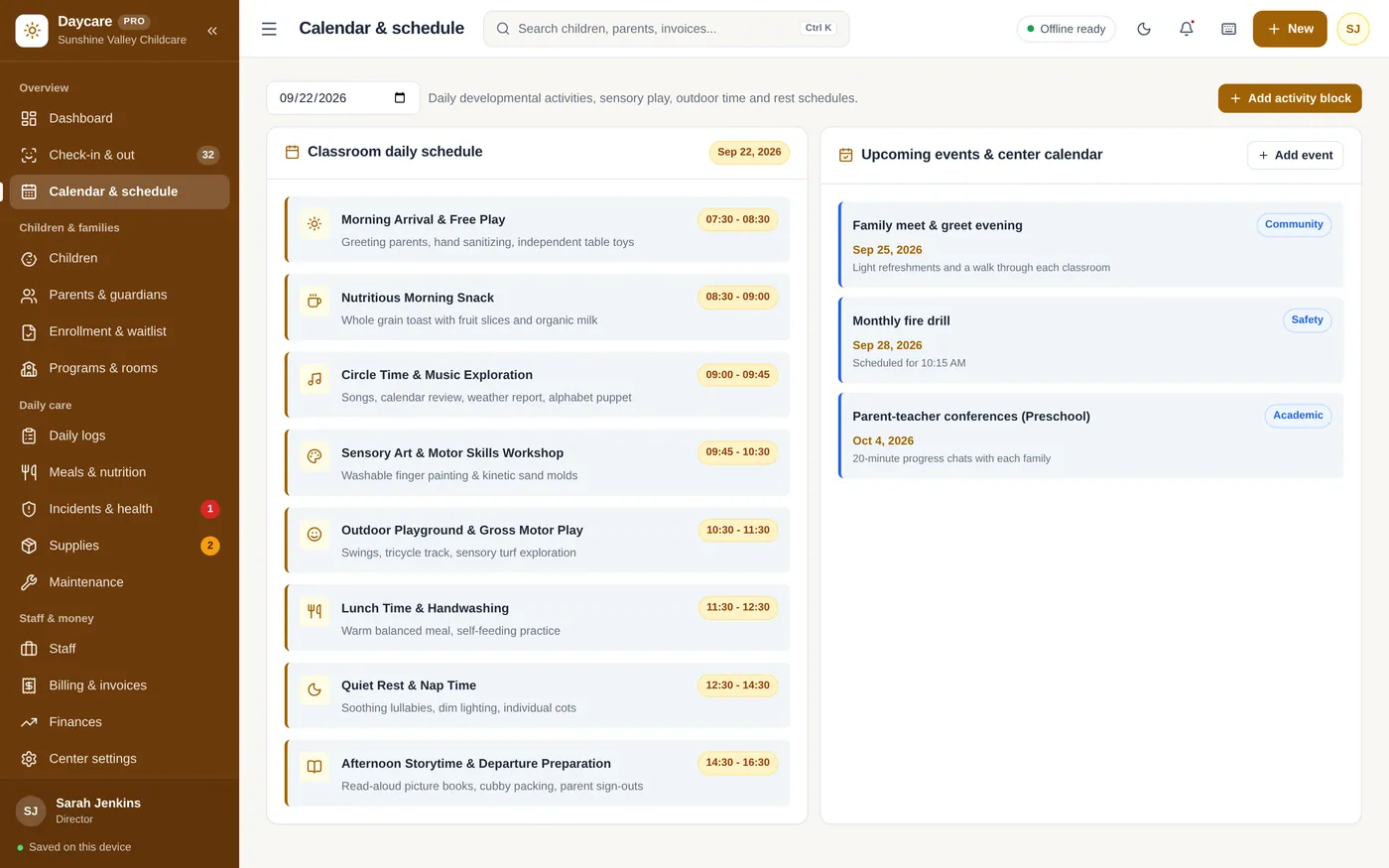Select Calendar & schedule sidebar item
The height and width of the screenshot is (868, 1389).
point(119,191)
